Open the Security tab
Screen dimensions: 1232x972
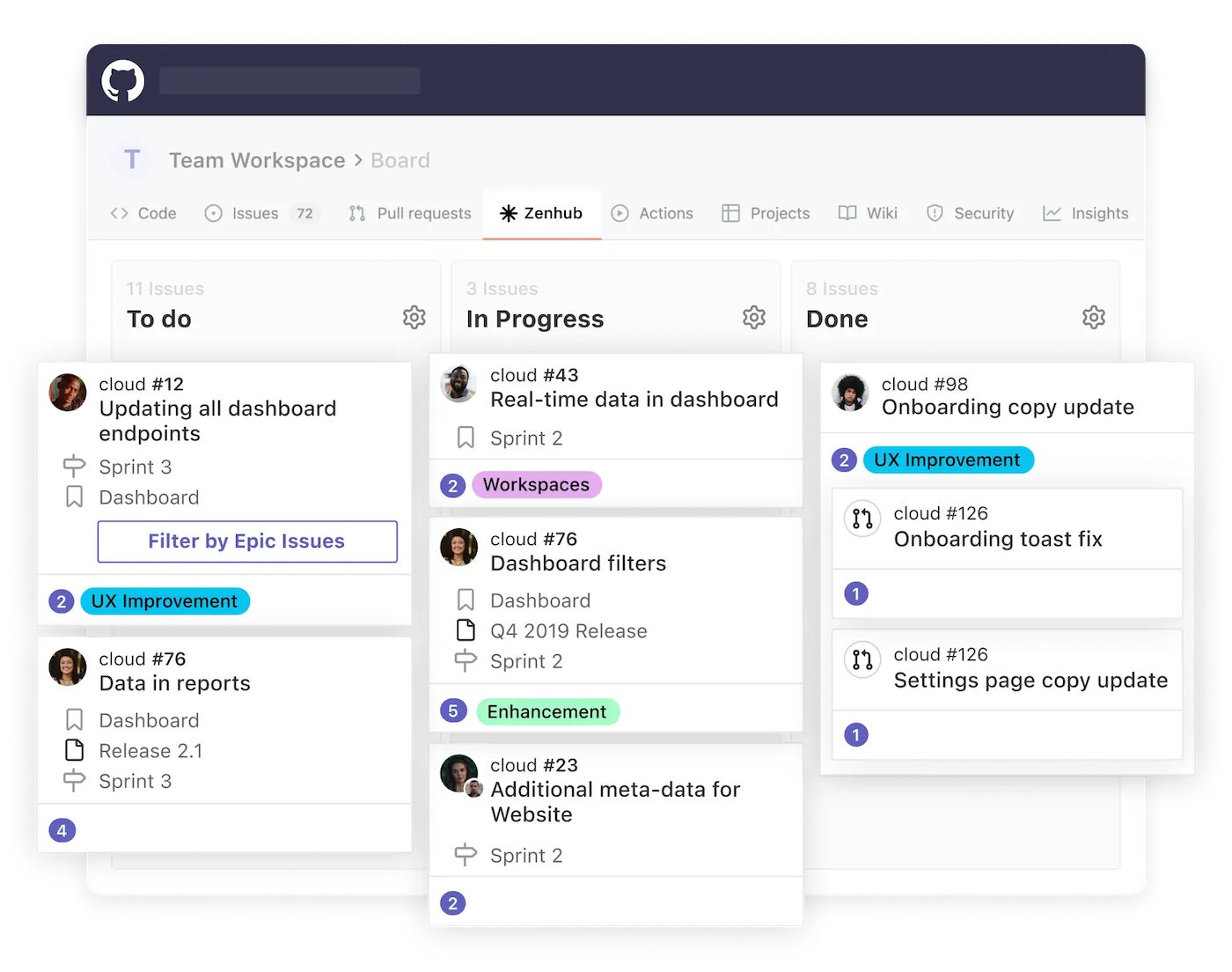click(970, 213)
